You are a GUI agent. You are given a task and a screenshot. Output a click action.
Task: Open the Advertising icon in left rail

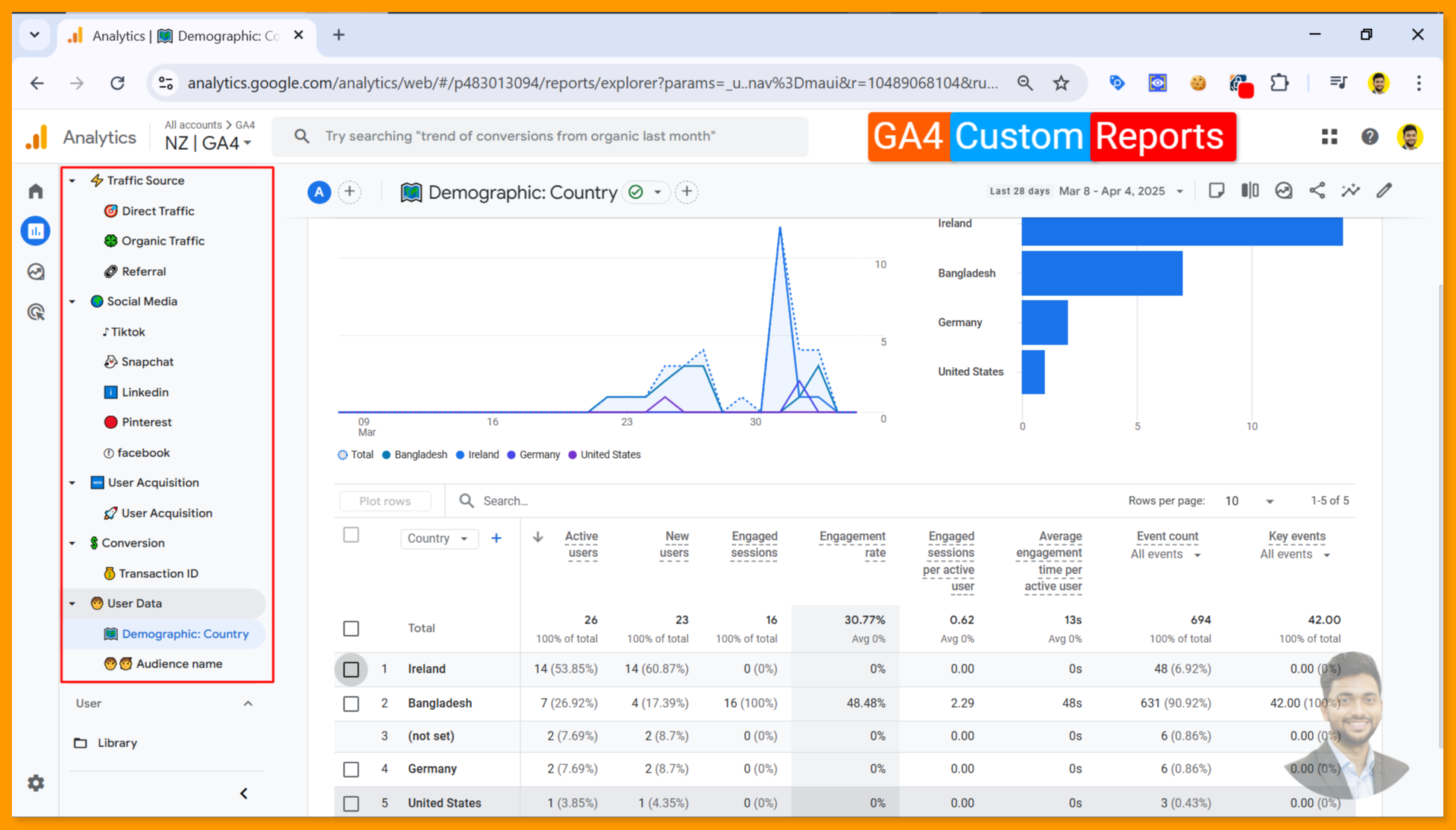36,312
